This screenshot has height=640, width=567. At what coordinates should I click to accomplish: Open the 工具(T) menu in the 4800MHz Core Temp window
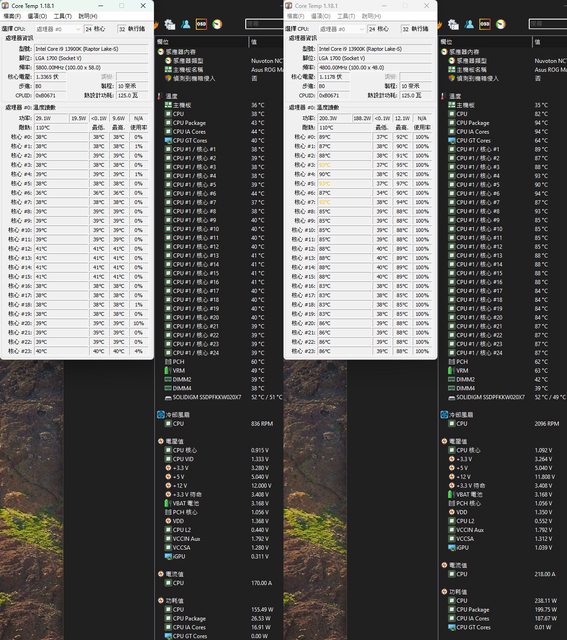pyautogui.click(x=346, y=16)
